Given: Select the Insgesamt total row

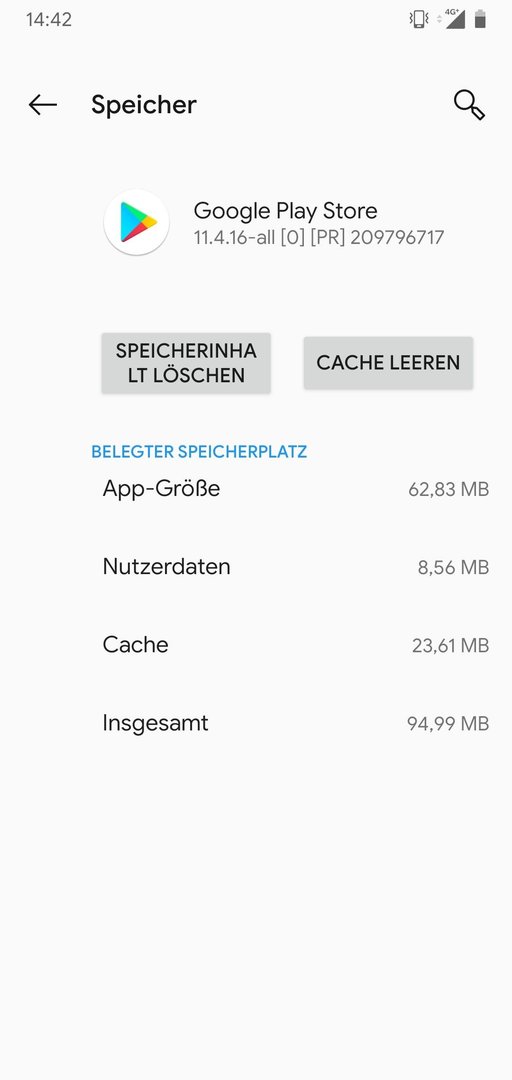Looking at the screenshot, I should [x=296, y=723].
